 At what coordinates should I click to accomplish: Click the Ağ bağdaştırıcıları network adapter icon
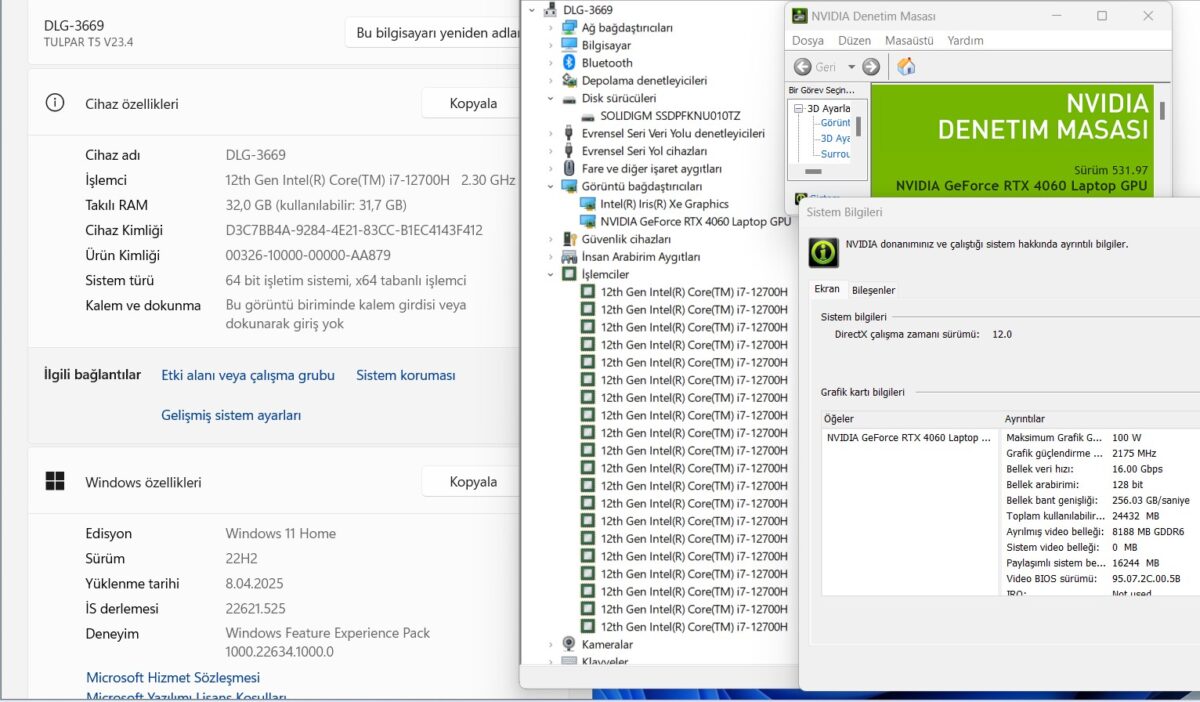tap(569, 28)
